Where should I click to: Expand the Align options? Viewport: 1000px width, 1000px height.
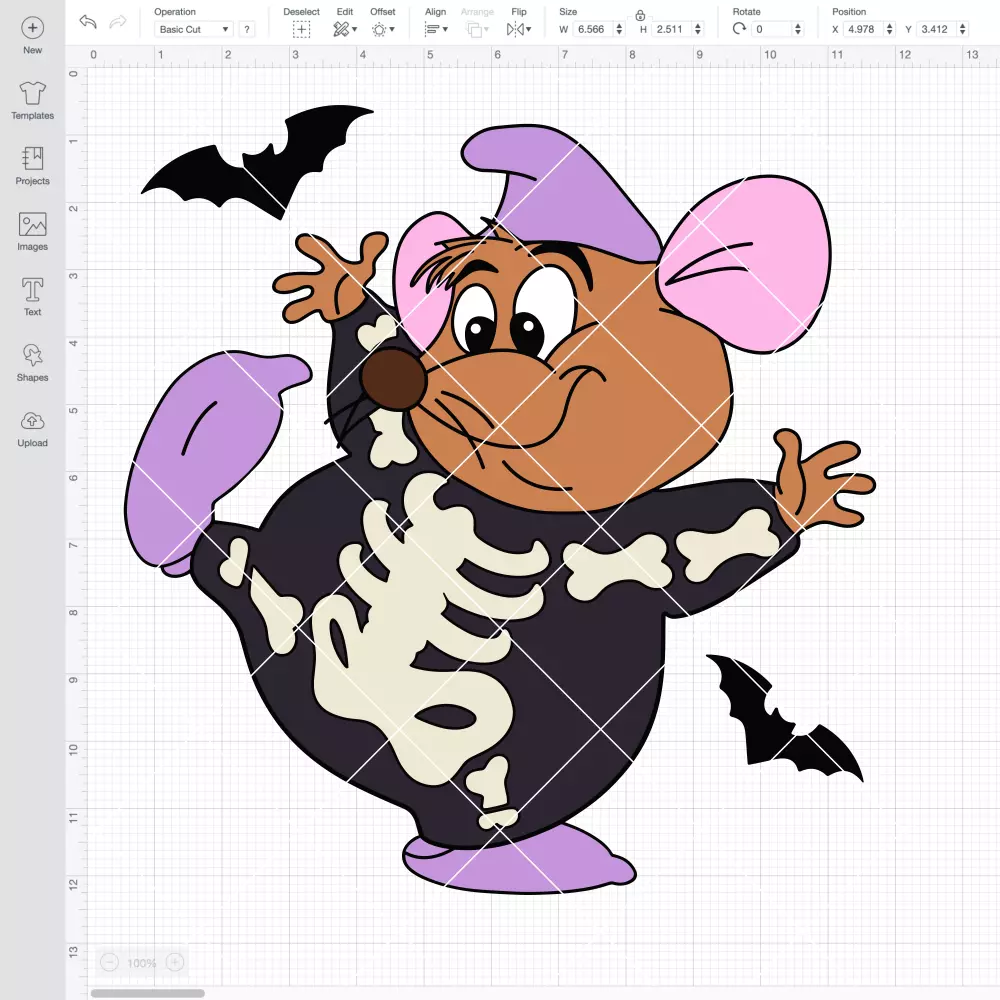(x=436, y=29)
